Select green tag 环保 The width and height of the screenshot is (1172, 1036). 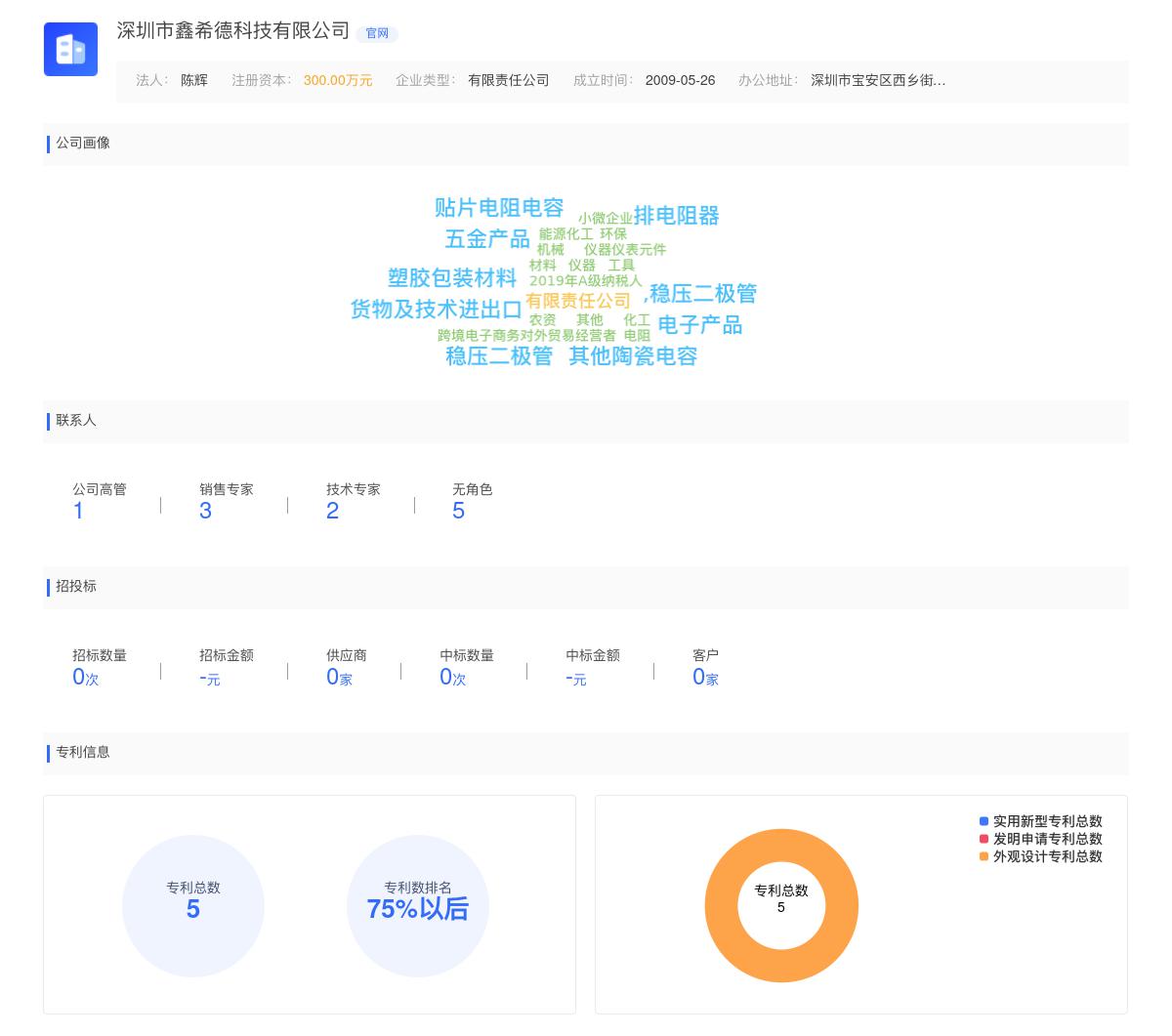point(613,234)
